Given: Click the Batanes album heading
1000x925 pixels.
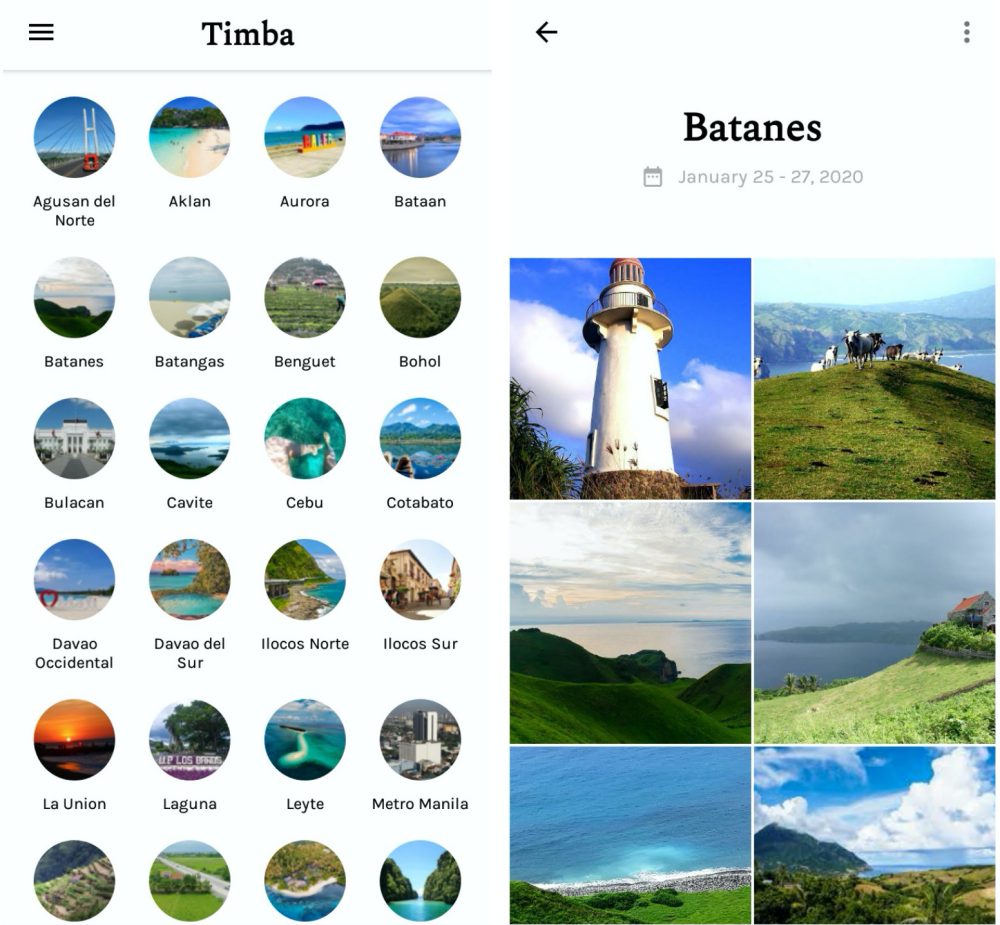Looking at the screenshot, I should (753, 127).
